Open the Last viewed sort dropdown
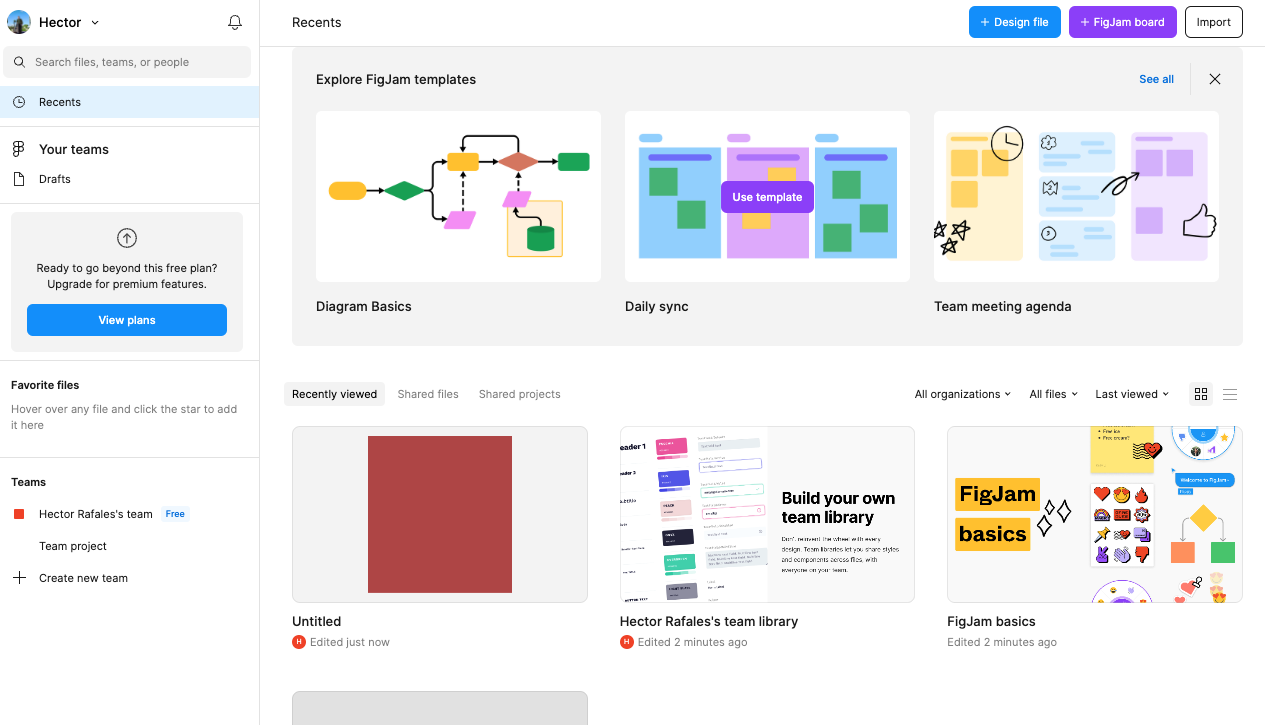This screenshot has height=725, width=1265. pyautogui.click(x=1131, y=394)
